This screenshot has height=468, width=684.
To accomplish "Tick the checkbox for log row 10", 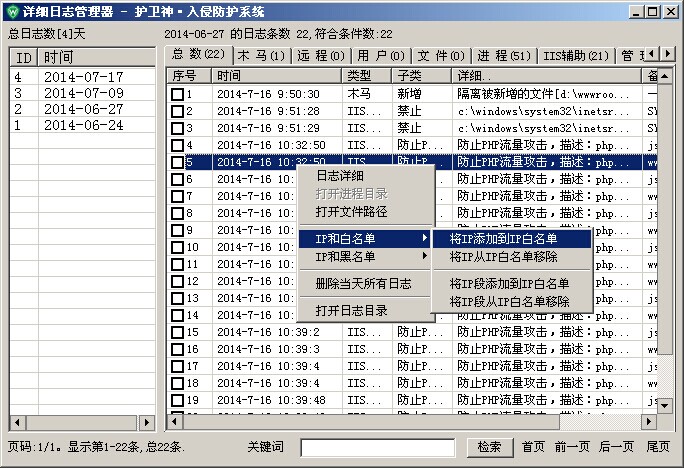I will [177, 247].
